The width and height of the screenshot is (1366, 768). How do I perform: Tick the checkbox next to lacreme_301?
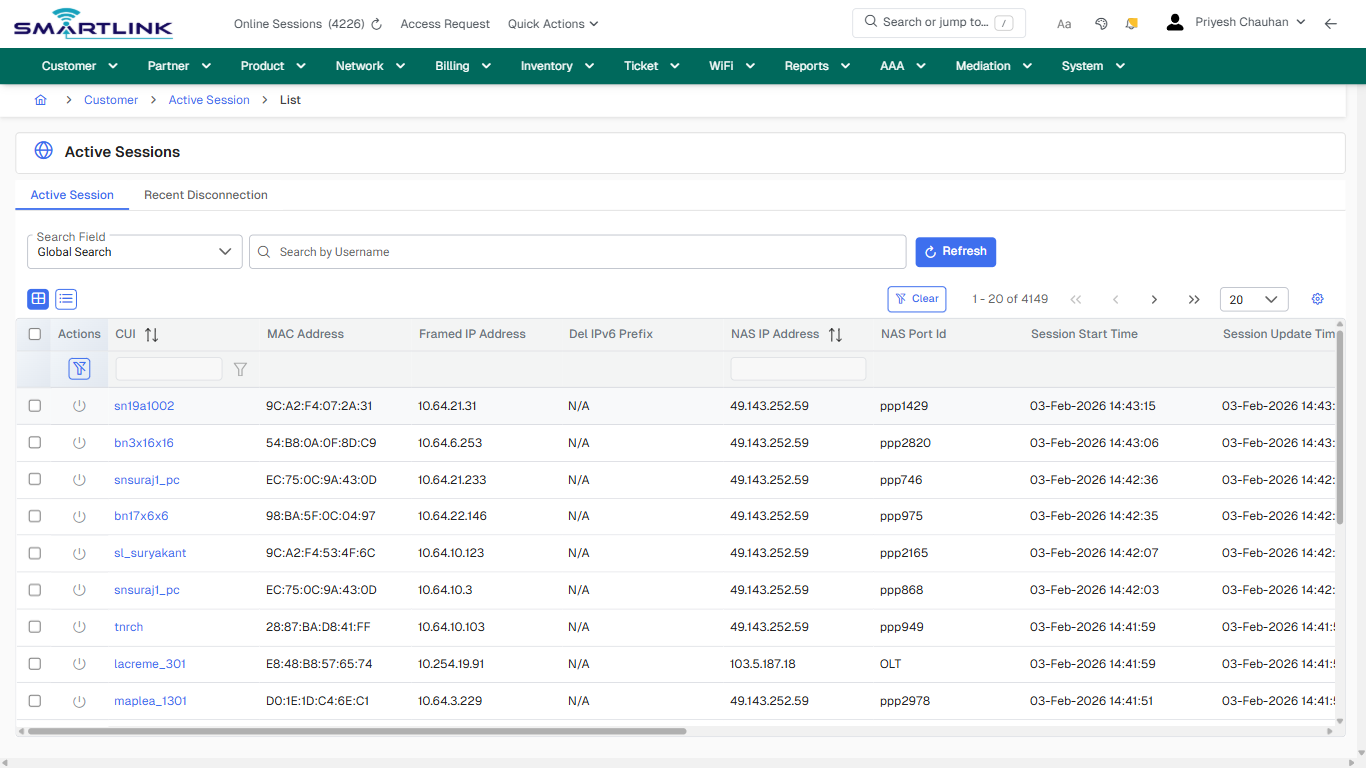[x=34, y=663]
